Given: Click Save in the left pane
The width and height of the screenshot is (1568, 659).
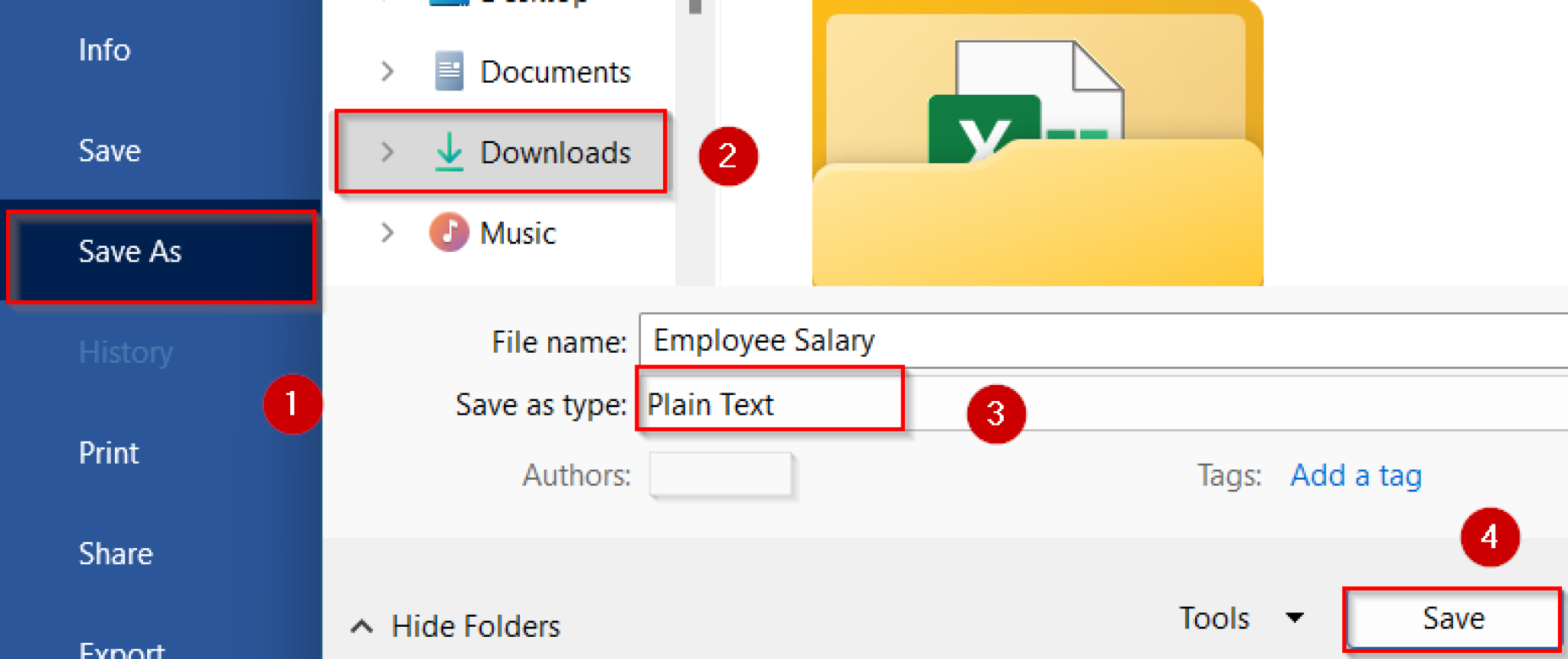Looking at the screenshot, I should click(109, 150).
